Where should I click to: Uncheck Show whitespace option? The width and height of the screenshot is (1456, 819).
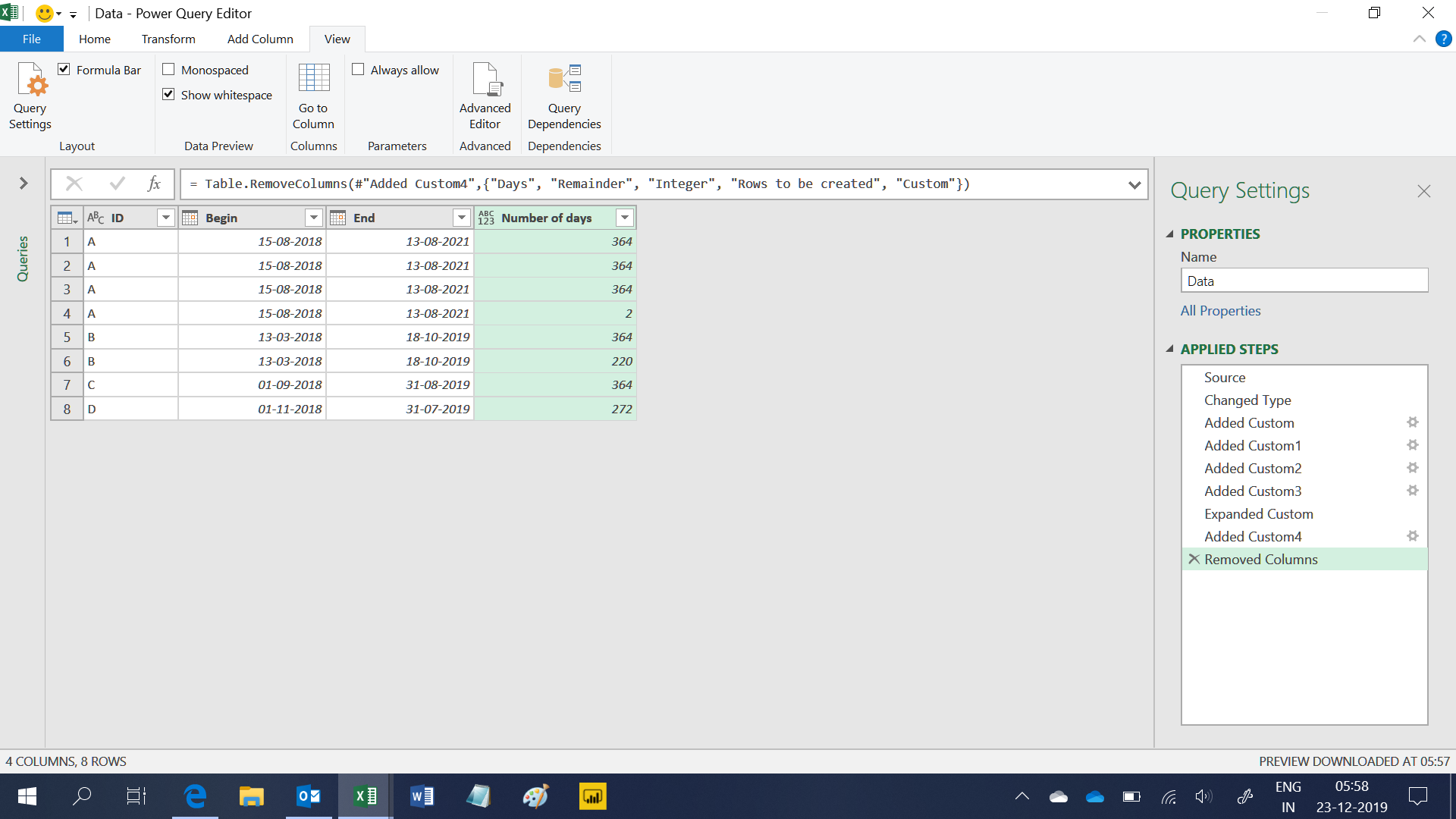168,94
